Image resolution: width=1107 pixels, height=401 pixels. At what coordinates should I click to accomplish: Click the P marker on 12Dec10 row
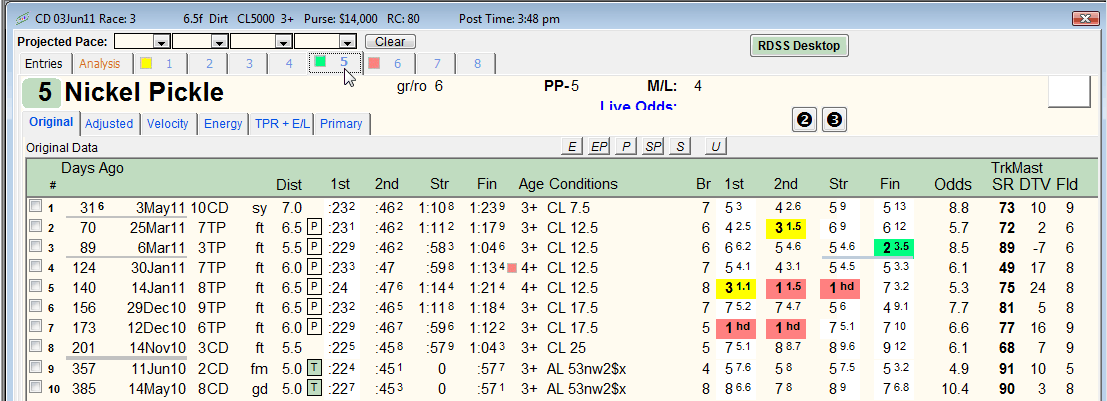[x=315, y=328]
